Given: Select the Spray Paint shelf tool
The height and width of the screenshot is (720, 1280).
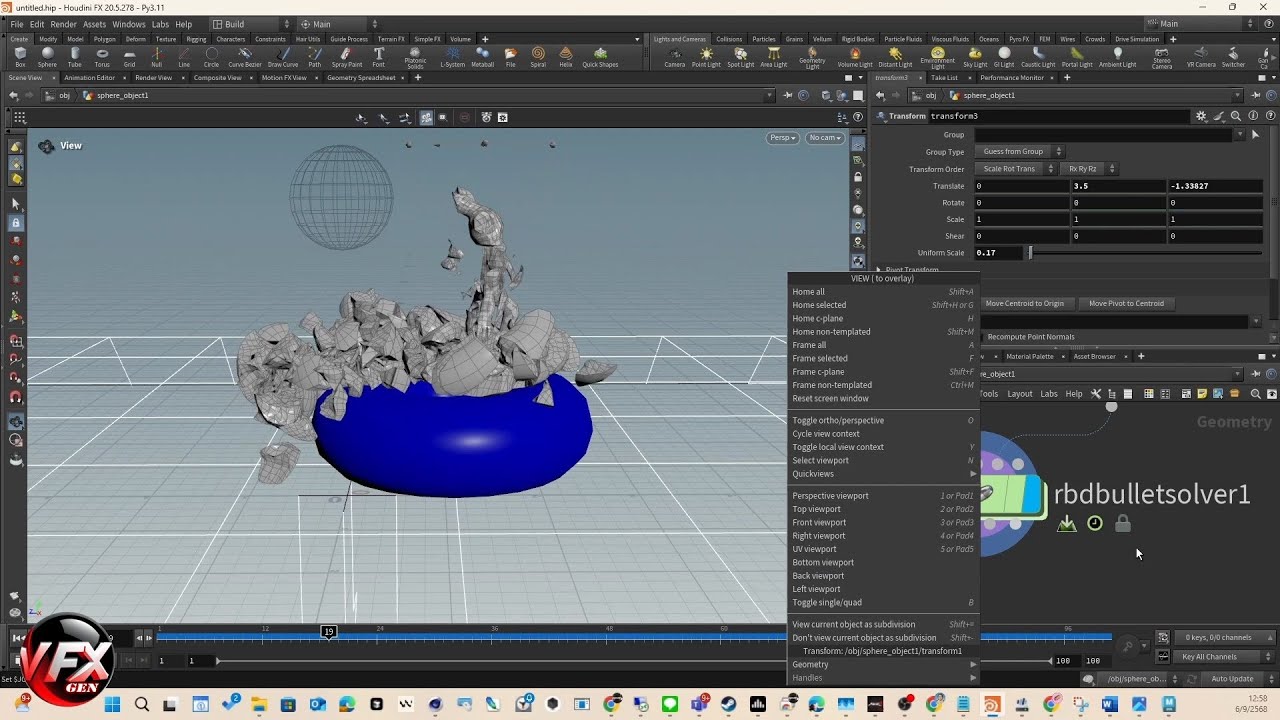Looking at the screenshot, I should coord(347,57).
